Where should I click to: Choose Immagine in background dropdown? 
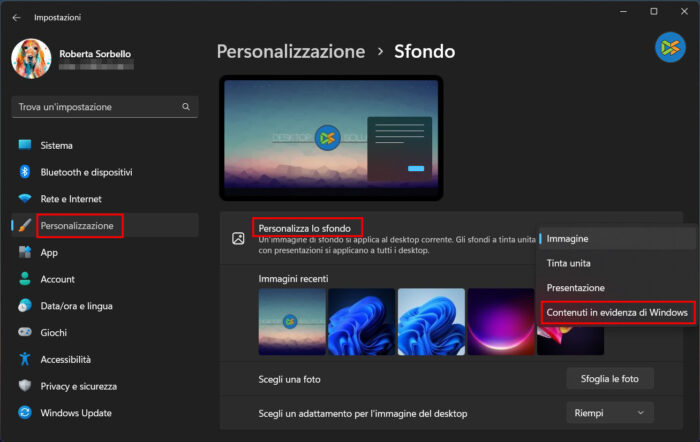click(x=617, y=239)
